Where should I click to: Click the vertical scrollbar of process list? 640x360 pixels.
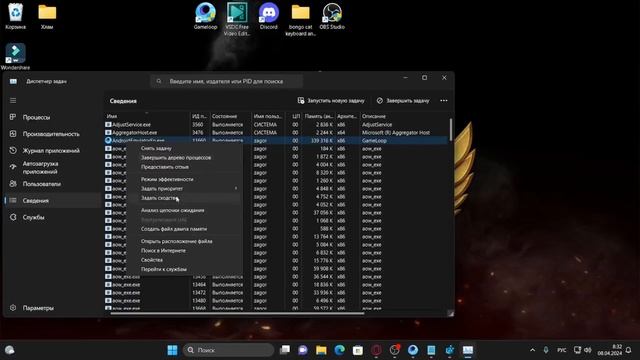coord(451,129)
